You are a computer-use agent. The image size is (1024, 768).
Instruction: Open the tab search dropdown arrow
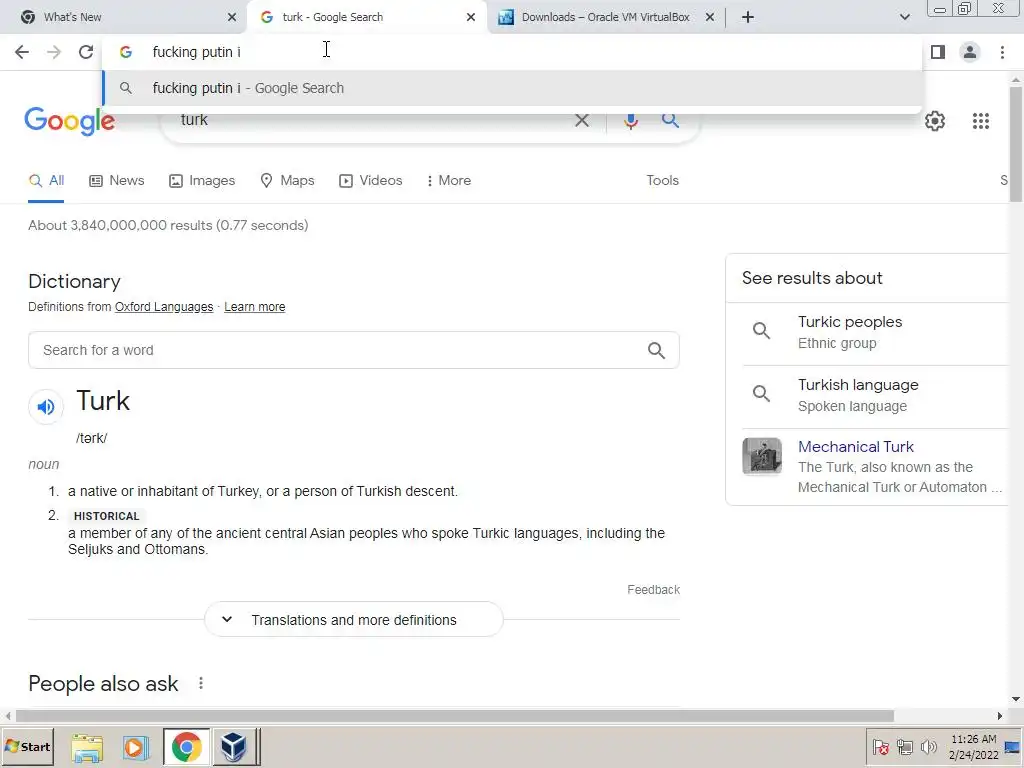904,17
